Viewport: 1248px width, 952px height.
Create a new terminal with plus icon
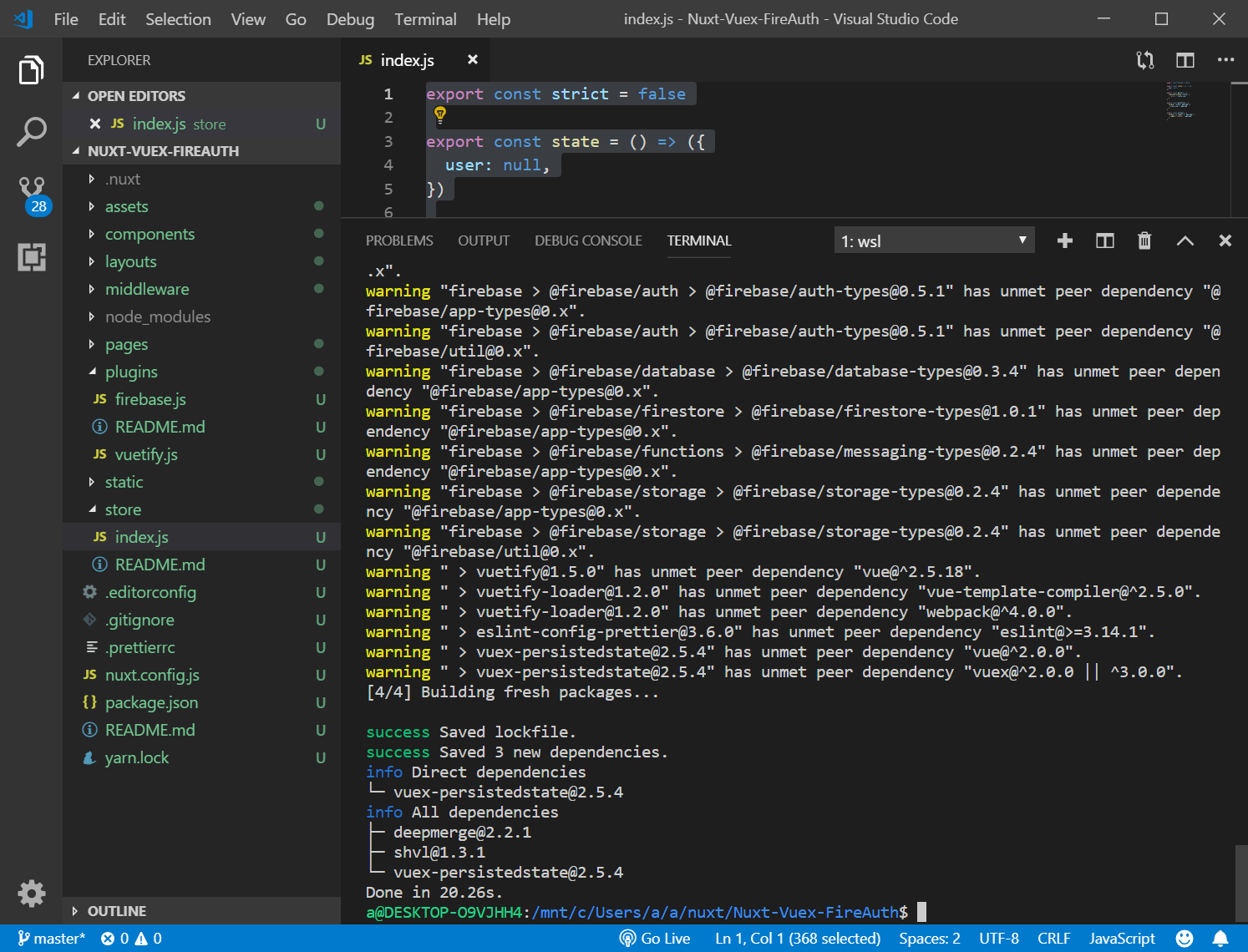click(x=1064, y=241)
